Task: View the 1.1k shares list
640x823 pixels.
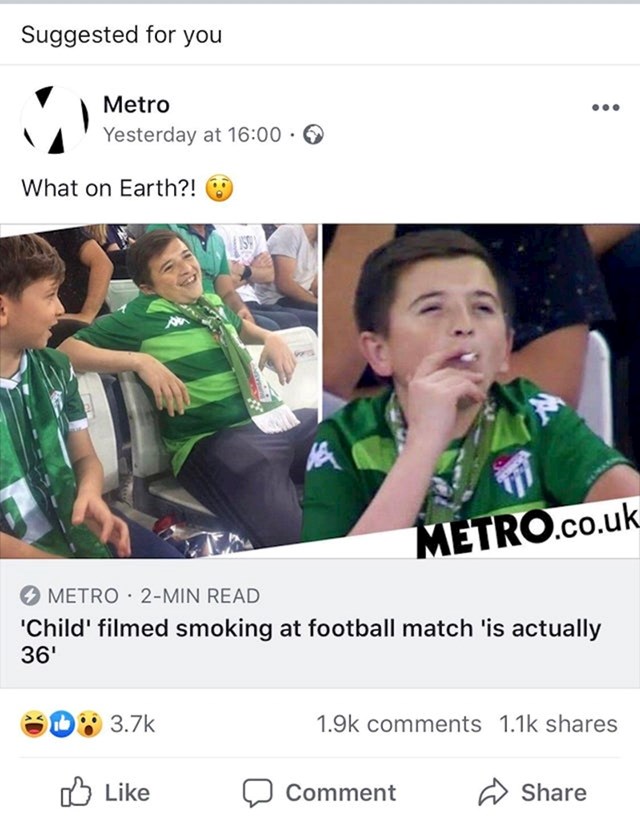Action: point(558,724)
